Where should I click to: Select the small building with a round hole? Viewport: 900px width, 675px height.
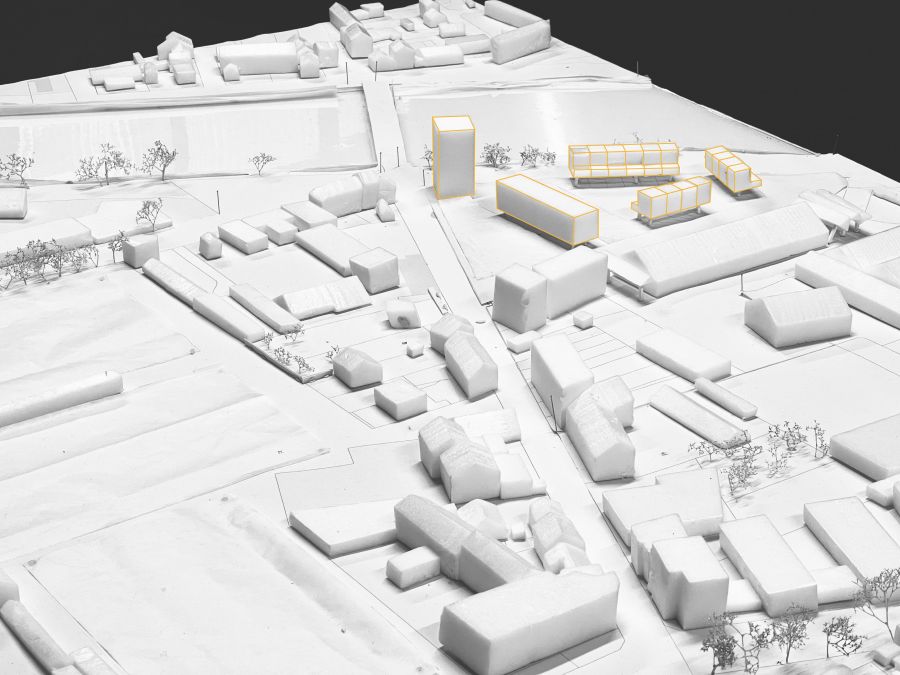pyautogui.click(x=402, y=313)
